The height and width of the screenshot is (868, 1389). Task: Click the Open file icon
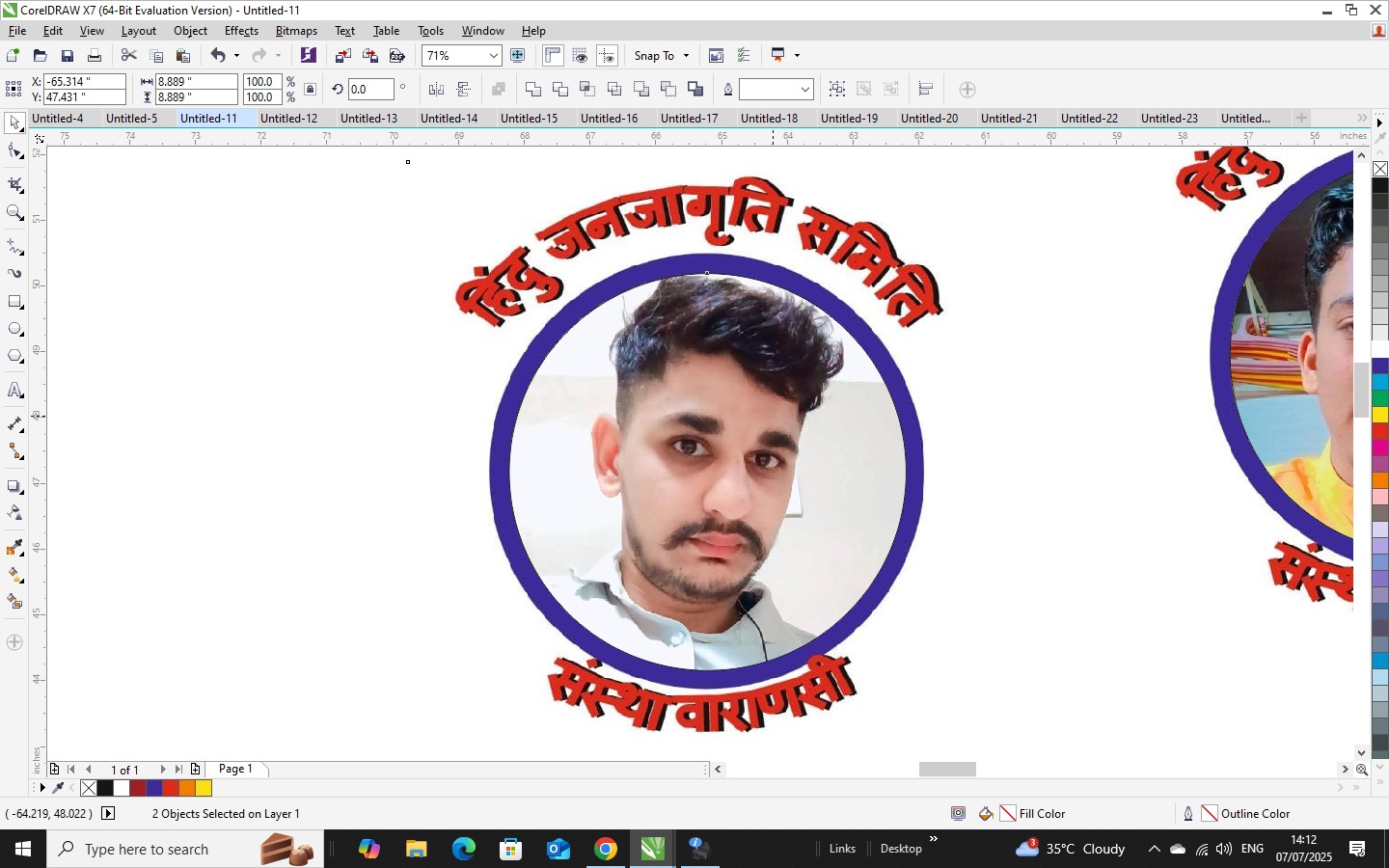click(x=40, y=56)
